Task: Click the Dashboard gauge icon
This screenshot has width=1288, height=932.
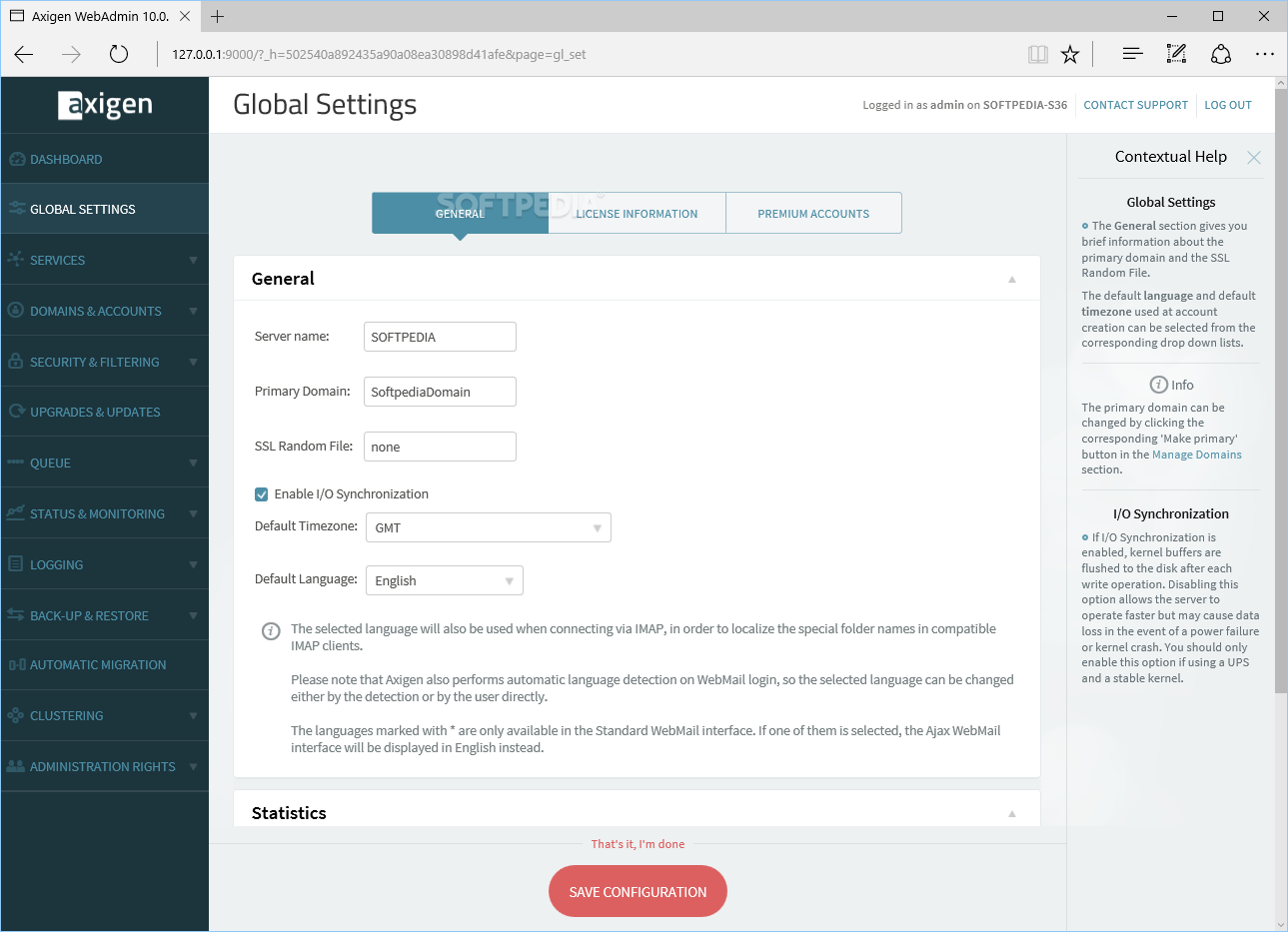Action: (16, 159)
